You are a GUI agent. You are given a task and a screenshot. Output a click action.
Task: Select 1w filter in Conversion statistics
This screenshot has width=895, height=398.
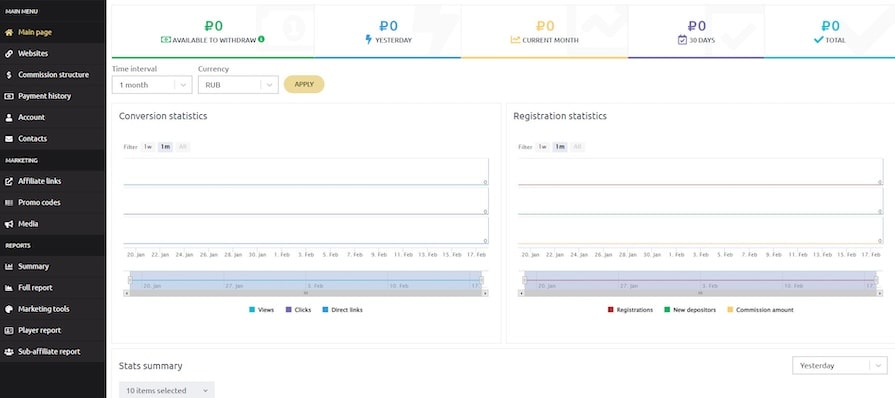coord(148,147)
